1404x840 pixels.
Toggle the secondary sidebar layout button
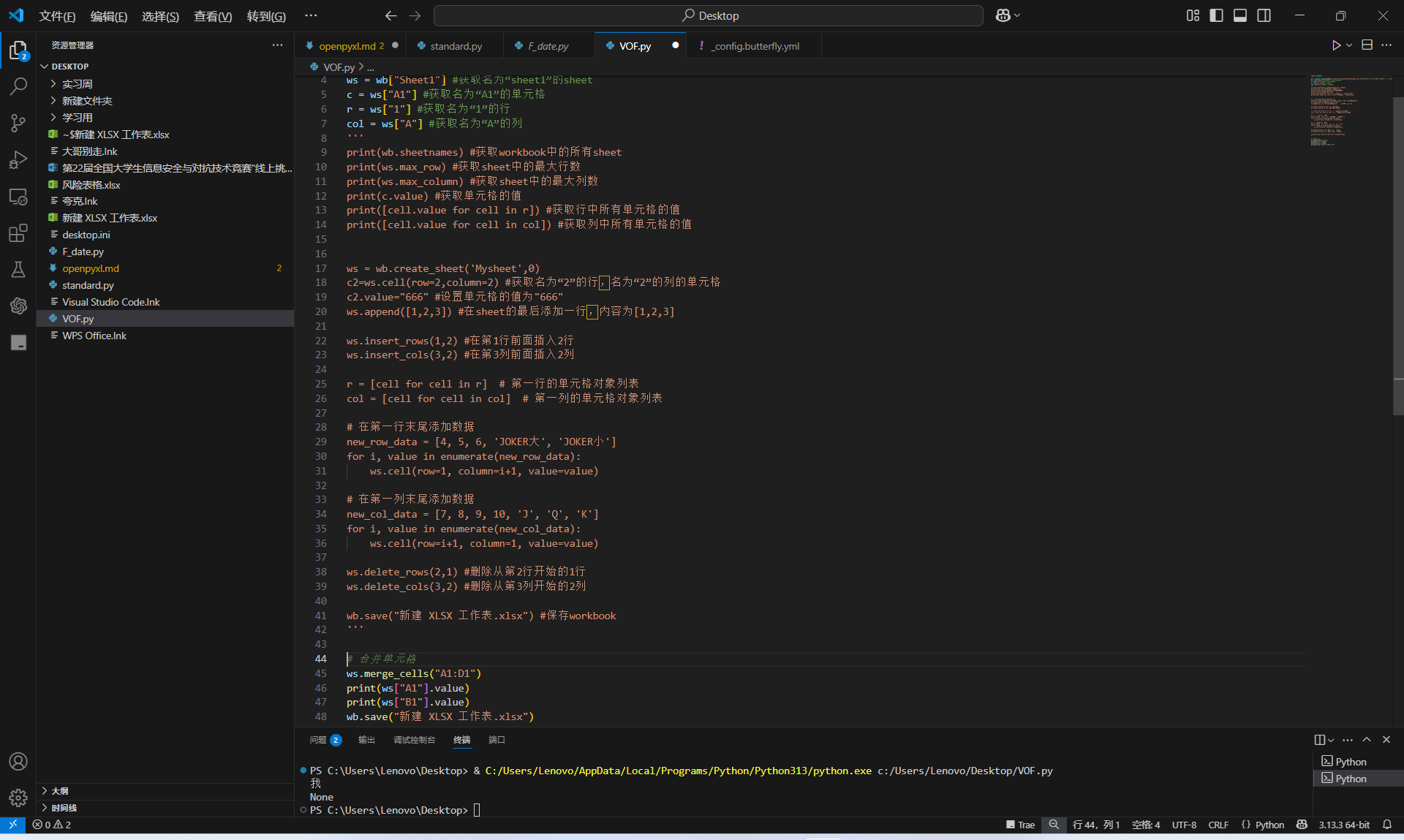tap(1264, 15)
